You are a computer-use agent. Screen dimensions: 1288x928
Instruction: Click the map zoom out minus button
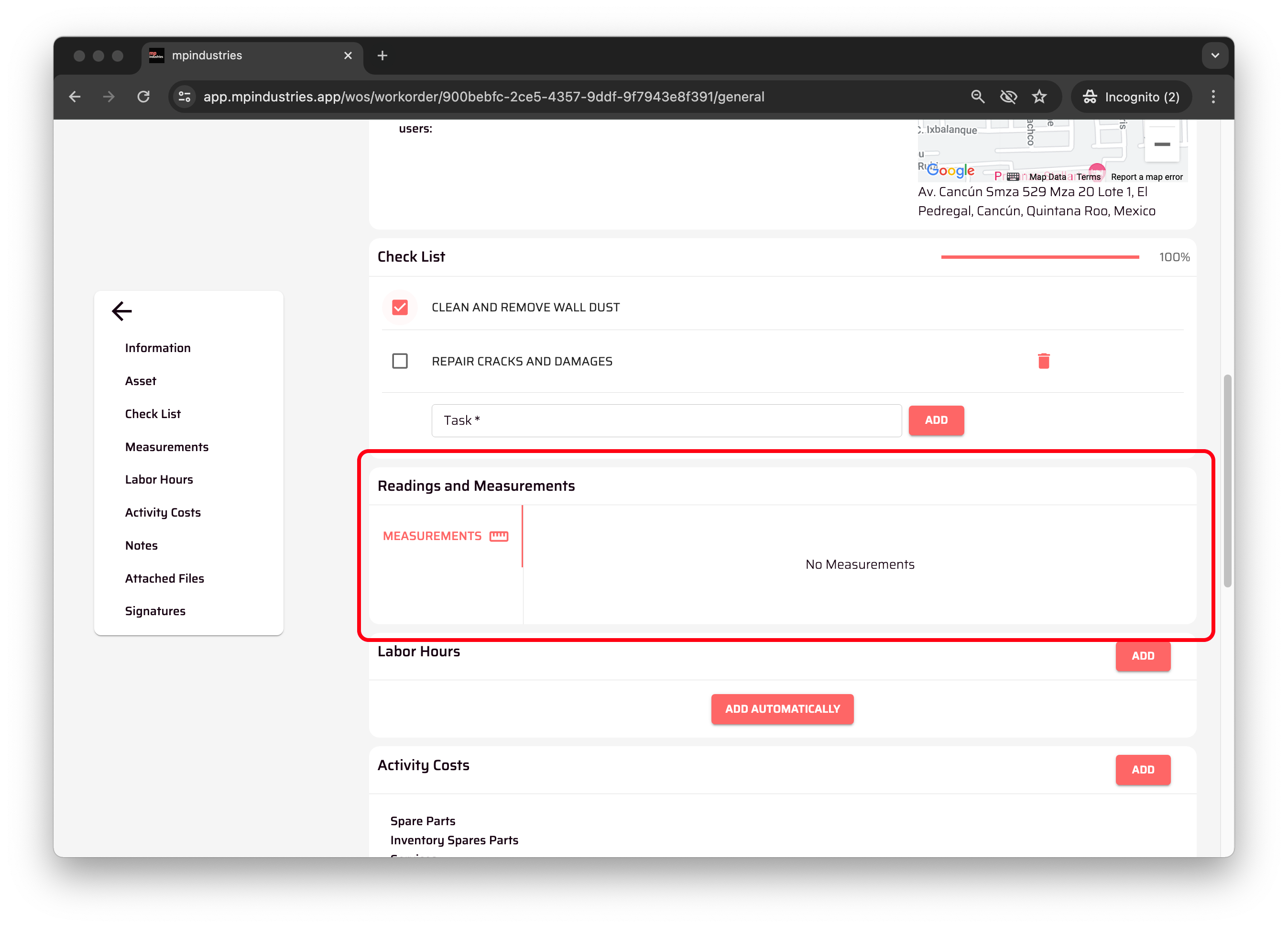pyautogui.click(x=1161, y=144)
